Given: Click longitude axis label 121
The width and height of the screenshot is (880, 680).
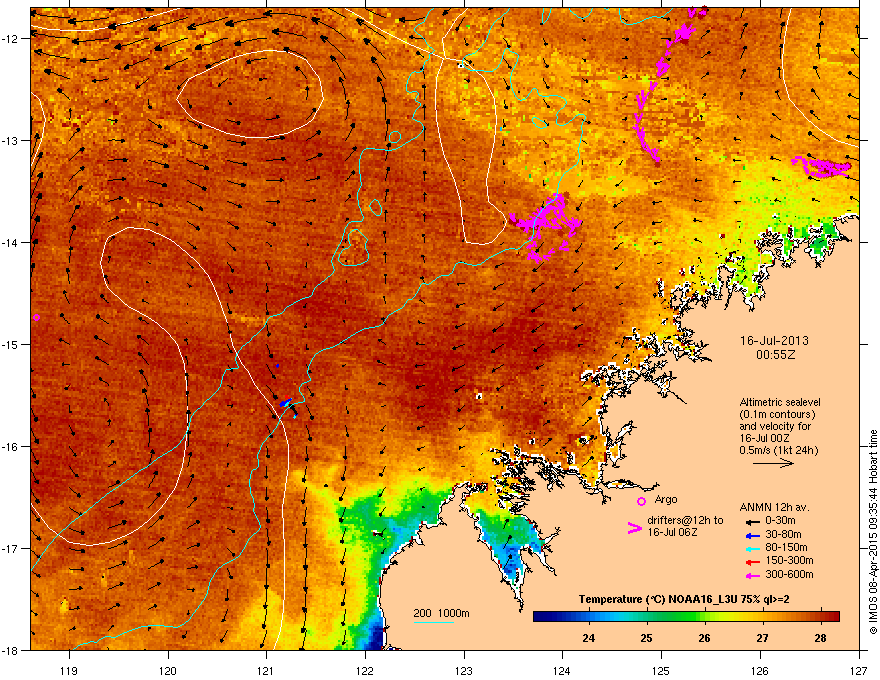Looking at the screenshot, I should coord(266,670).
